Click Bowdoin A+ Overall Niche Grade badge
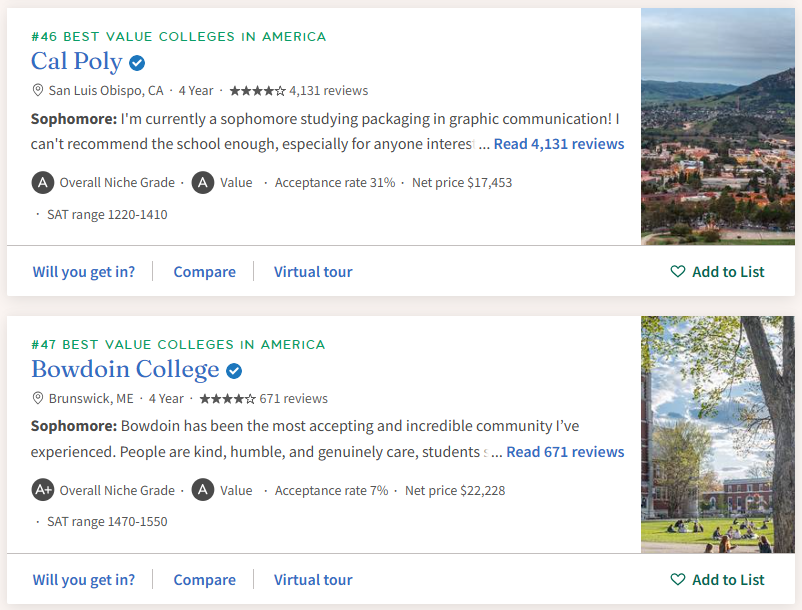The height and width of the screenshot is (610, 802). (x=42, y=491)
